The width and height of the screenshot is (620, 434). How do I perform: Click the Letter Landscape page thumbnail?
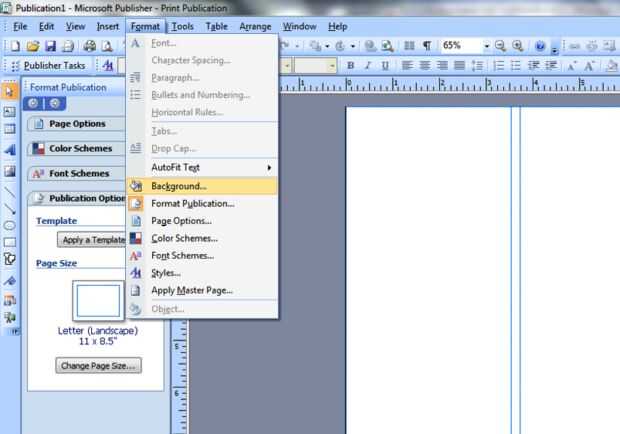pos(98,301)
